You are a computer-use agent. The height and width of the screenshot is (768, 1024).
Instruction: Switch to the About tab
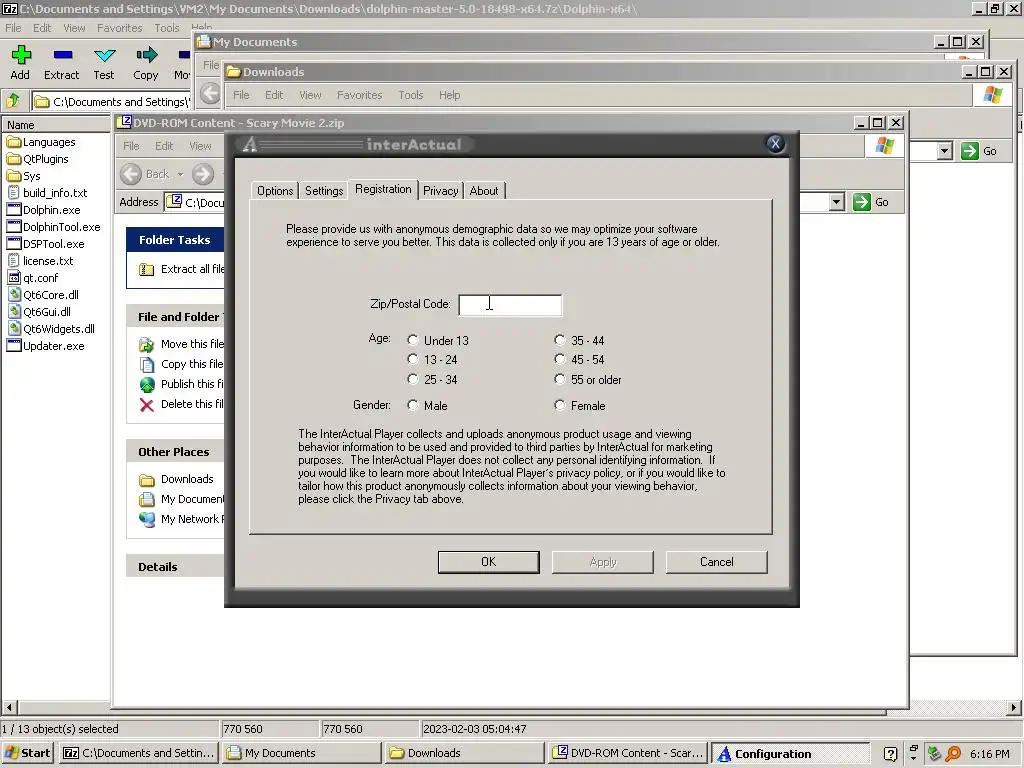(x=484, y=191)
